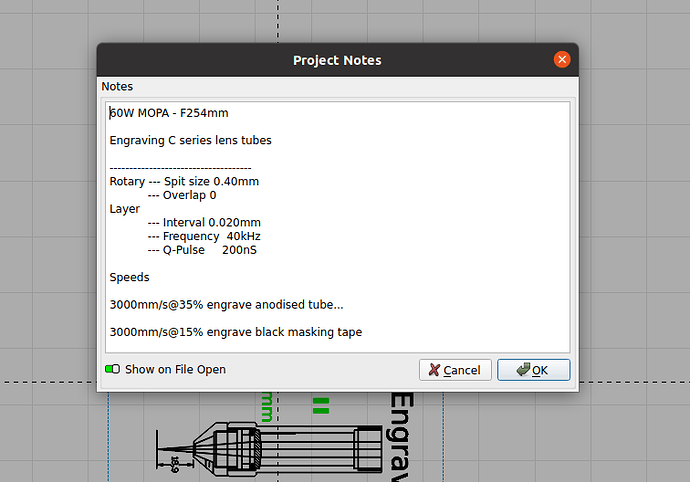Click the dashed separator line in notes

(180, 168)
